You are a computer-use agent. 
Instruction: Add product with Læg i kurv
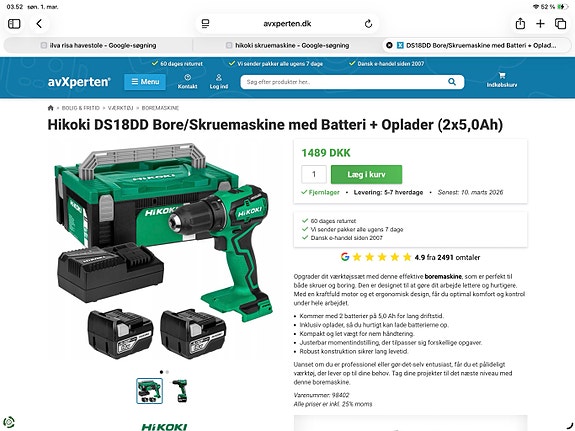coord(366,175)
